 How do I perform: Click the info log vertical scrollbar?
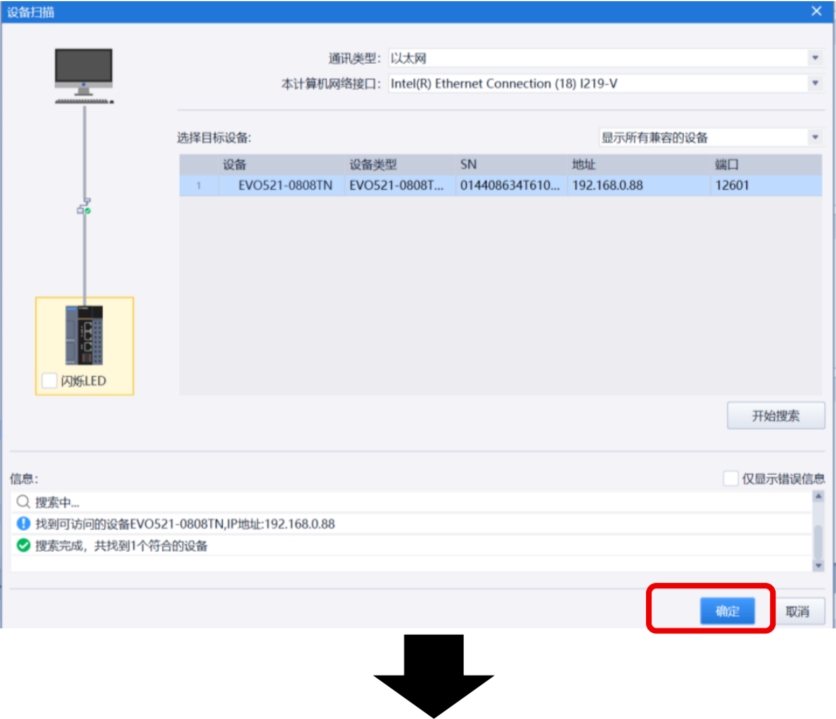point(818,535)
